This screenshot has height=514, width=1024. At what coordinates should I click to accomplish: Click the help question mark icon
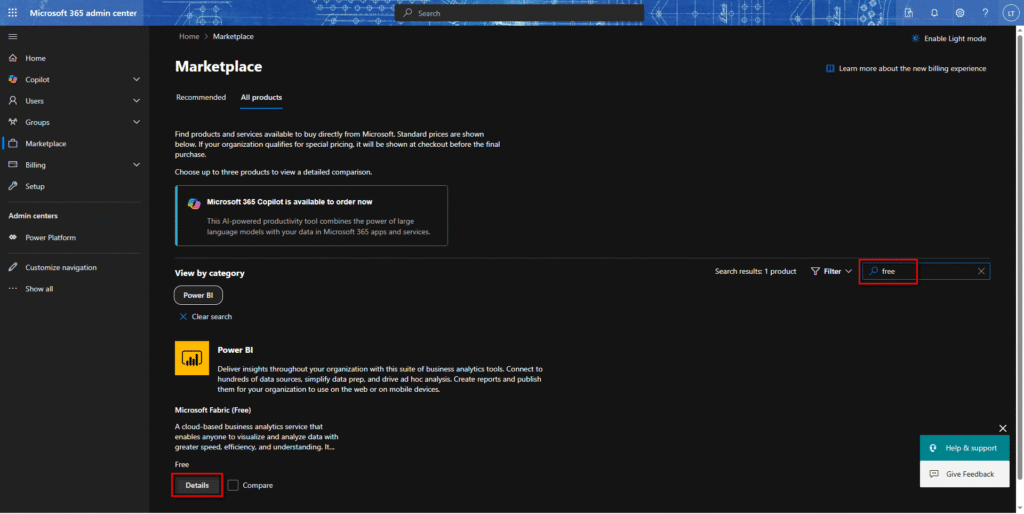pyautogui.click(x=985, y=13)
